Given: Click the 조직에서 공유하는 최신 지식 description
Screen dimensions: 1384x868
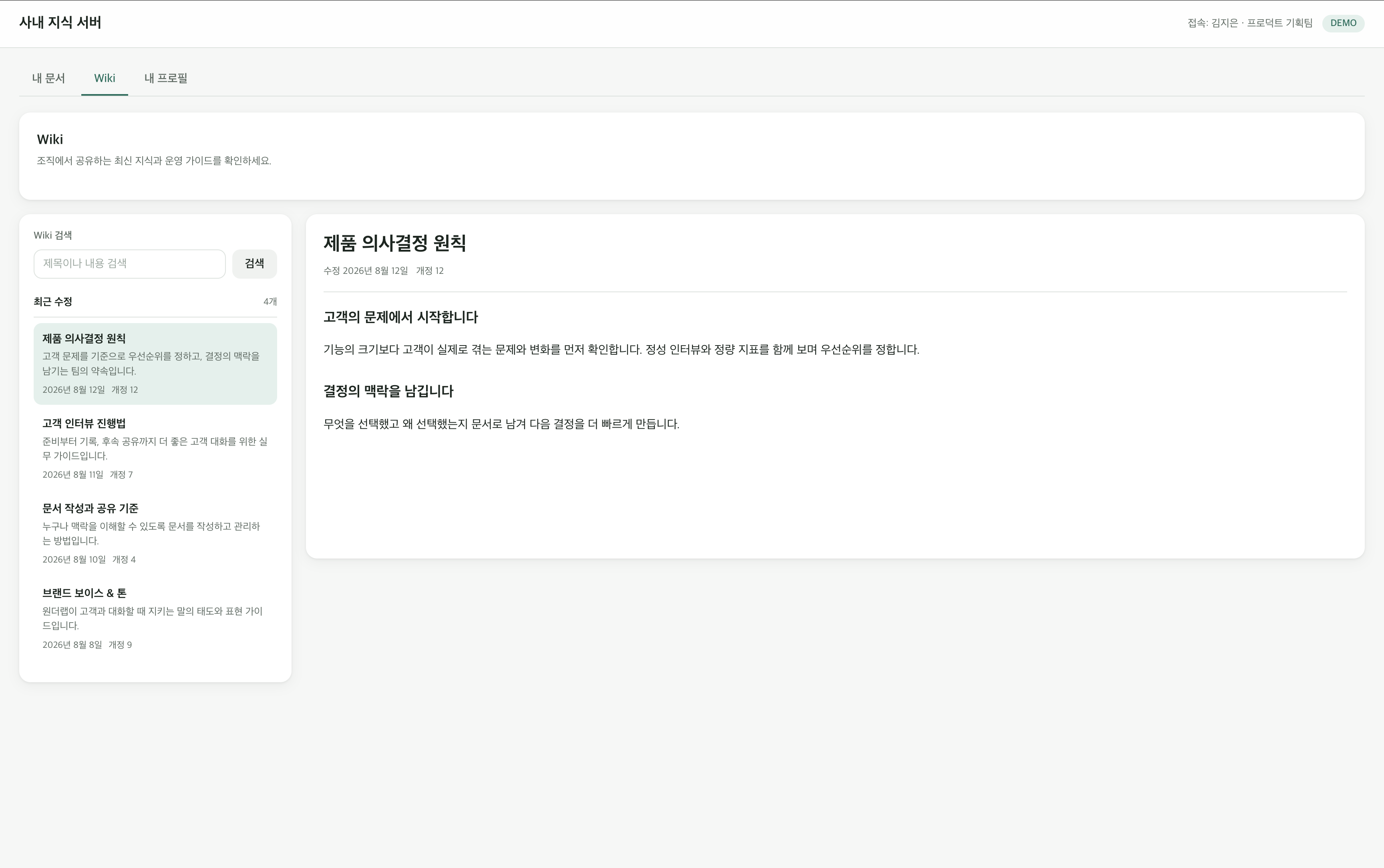Looking at the screenshot, I should (154, 161).
